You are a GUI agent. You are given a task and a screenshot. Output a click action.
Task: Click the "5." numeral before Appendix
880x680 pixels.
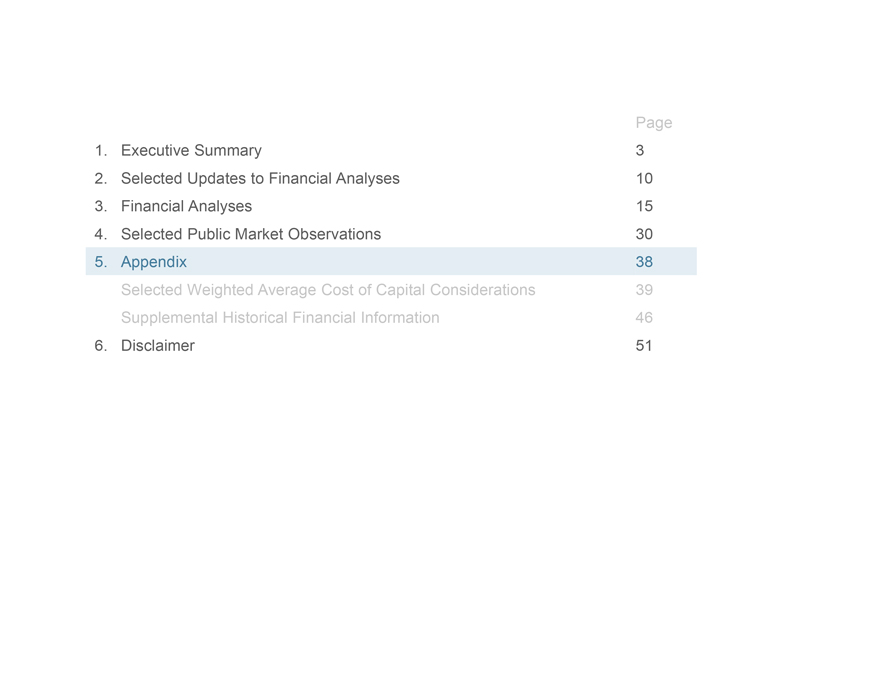point(101,263)
